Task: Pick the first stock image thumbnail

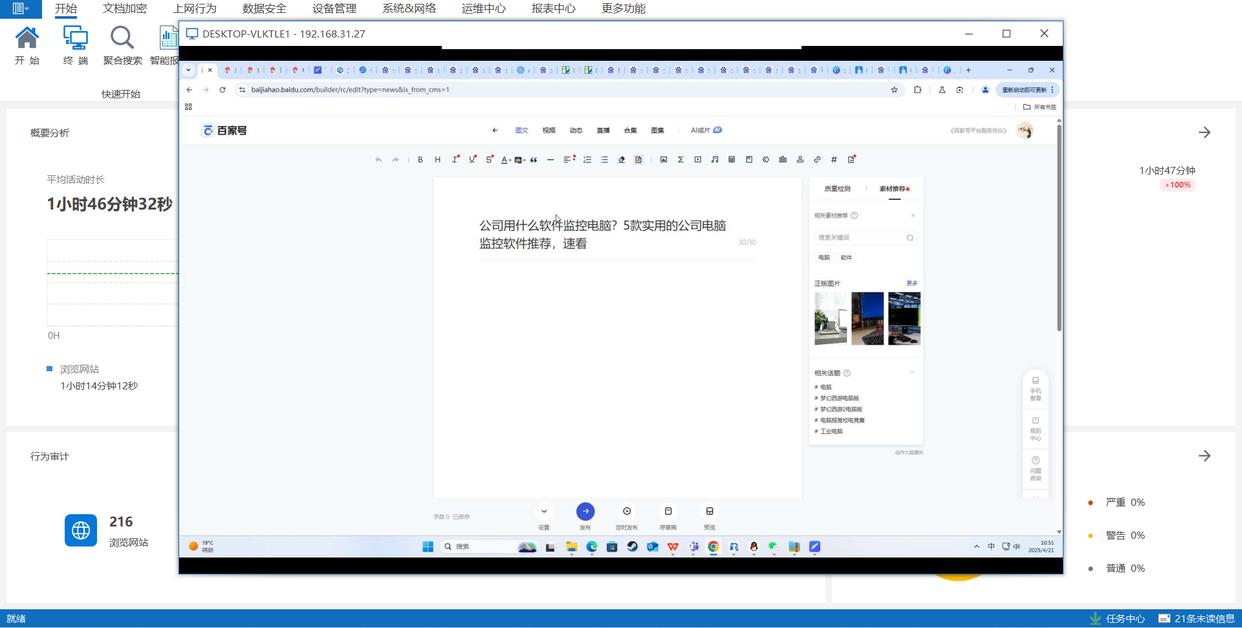Action: tap(830, 318)
